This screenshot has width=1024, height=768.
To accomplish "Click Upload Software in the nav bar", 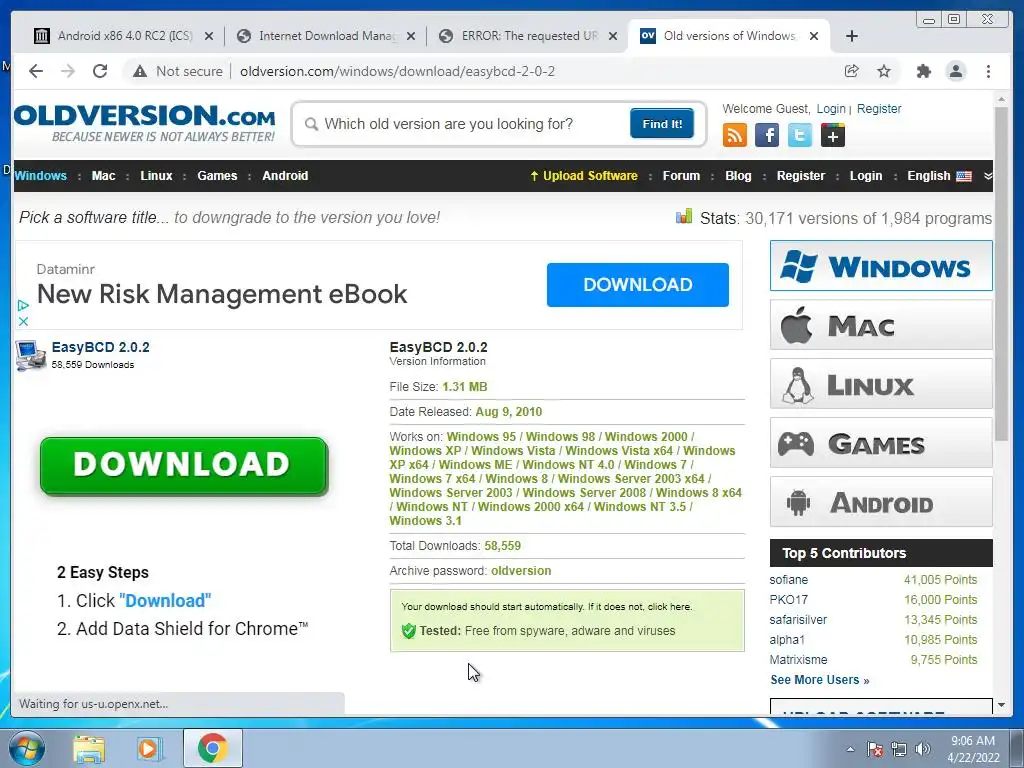I will coord(584,176).
